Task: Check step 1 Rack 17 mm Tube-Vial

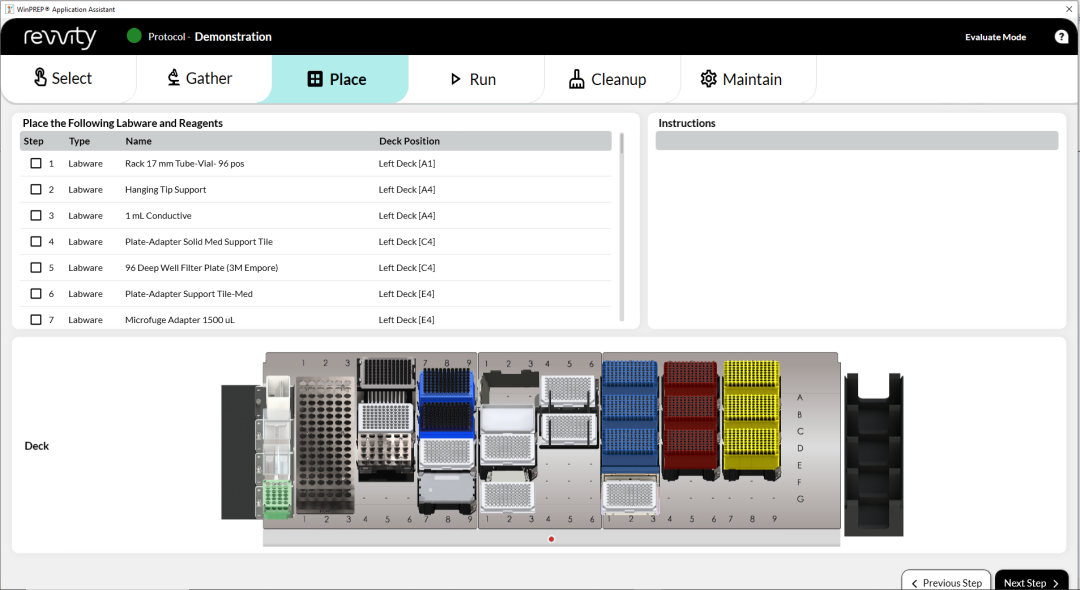Action: pyautogui.click(x=36, y=163)
